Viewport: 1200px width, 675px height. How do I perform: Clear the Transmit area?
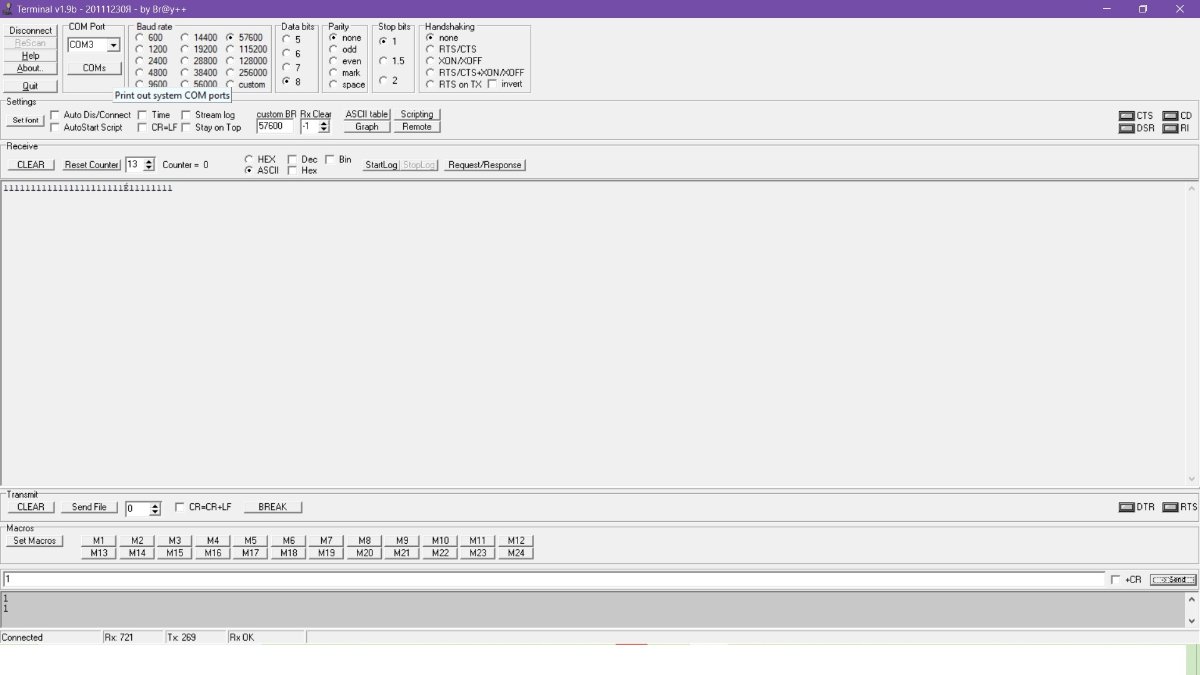click(30, 507)
